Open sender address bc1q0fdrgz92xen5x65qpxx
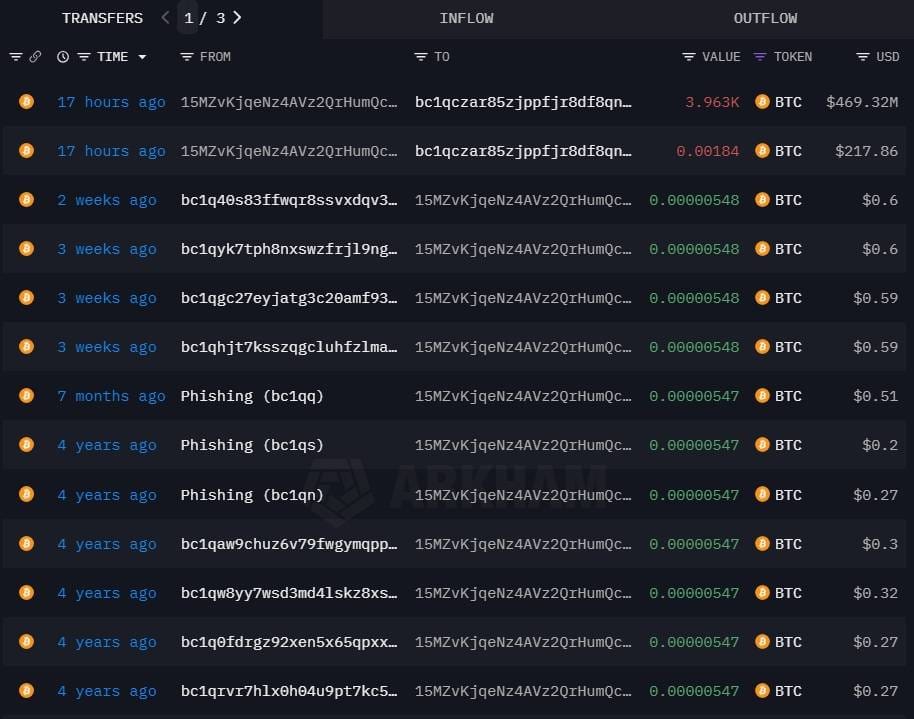 (x=289, y=642)
